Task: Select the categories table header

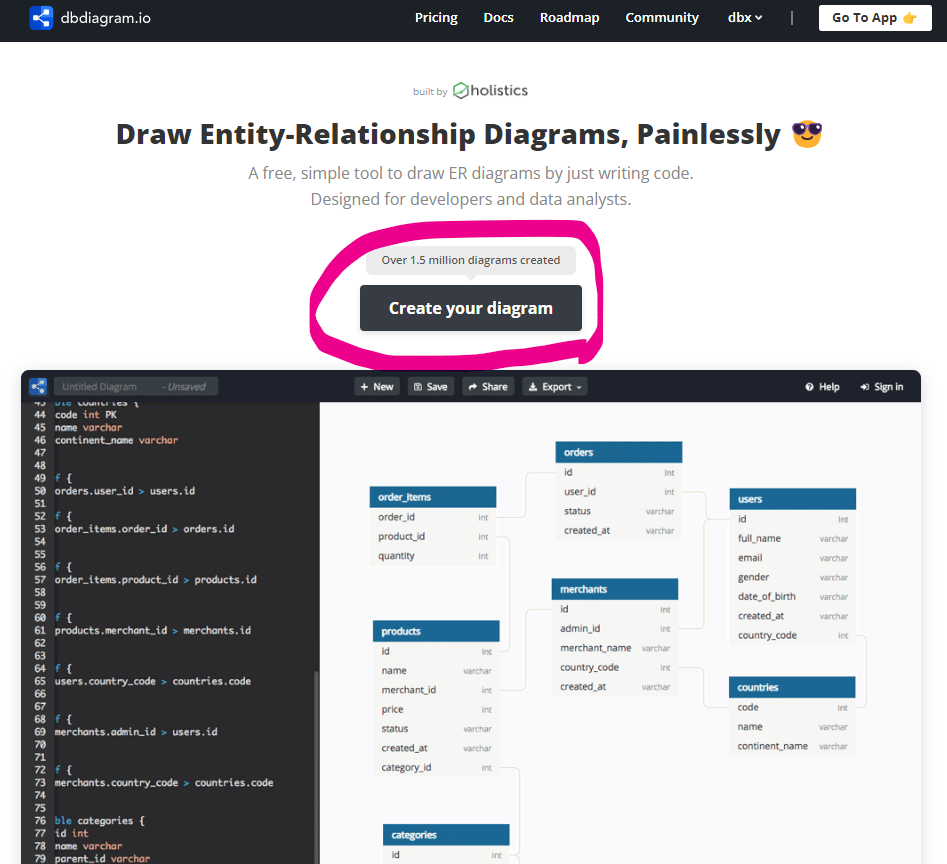Action: pos(446,834)
